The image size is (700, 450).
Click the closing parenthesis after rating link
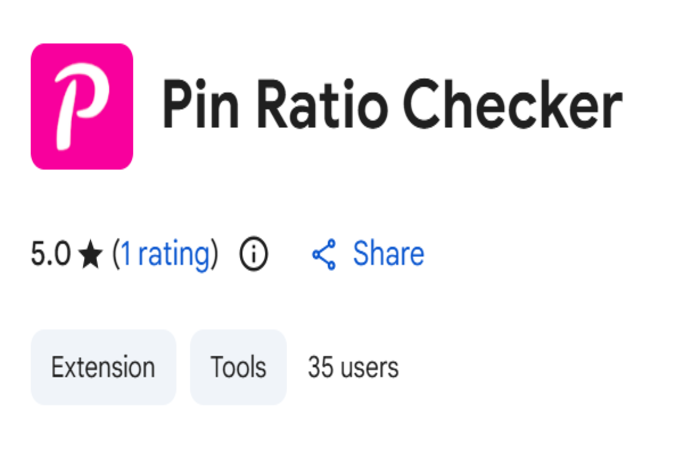(x=215, y=255)
